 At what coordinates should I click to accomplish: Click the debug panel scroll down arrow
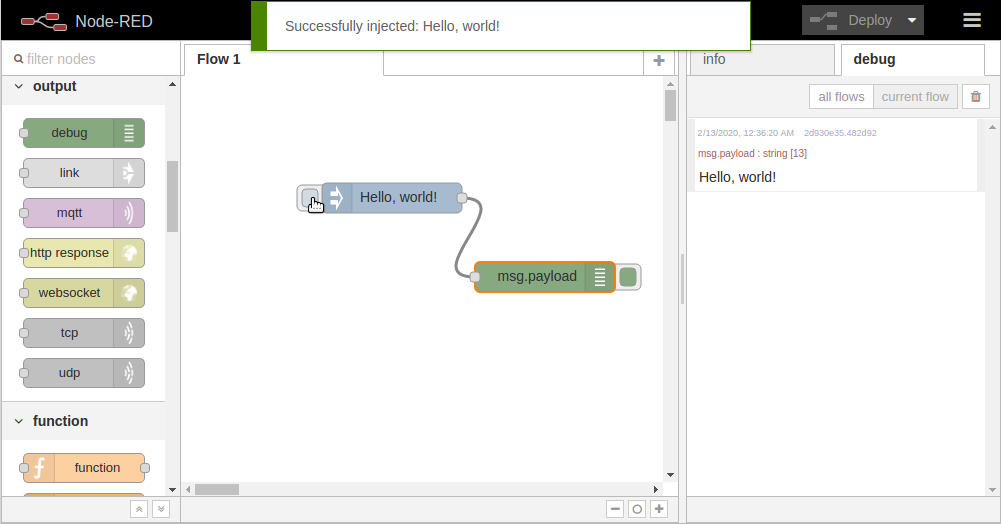pos(992,490)
